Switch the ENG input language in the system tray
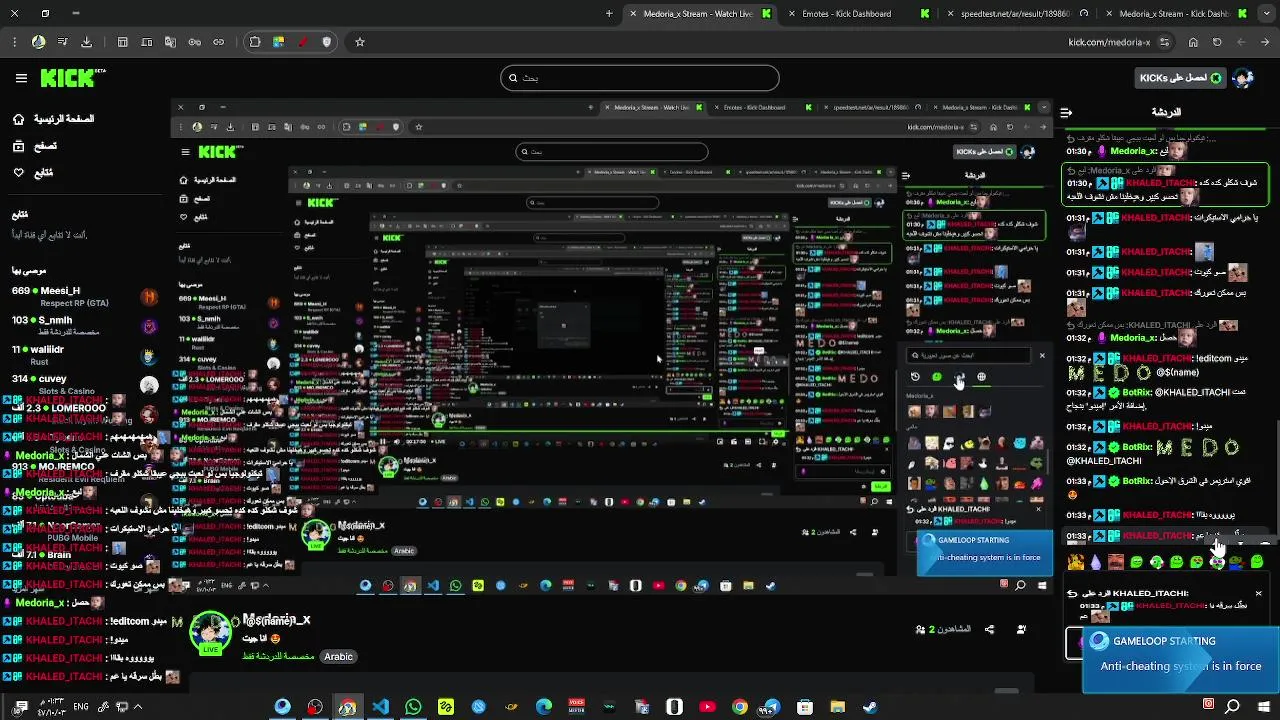The height and width of the screenshot is (720, 1280). pos(79,707)
